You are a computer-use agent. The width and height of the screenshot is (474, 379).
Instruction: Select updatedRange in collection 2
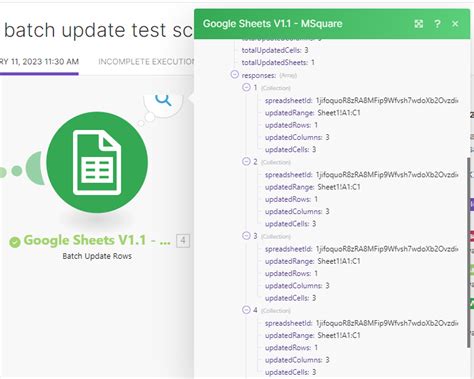pos(313,187)
